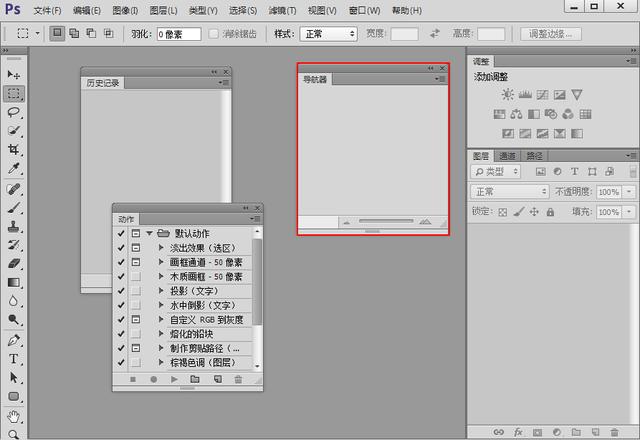Select the Eraser tool
640x440 pixels.
tap(14, 264)
